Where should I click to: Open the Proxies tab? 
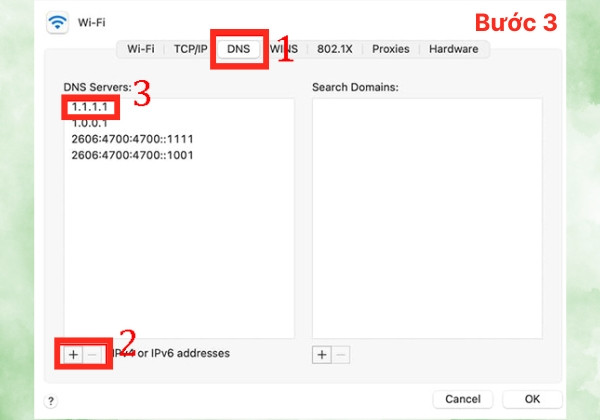(391, 49)
